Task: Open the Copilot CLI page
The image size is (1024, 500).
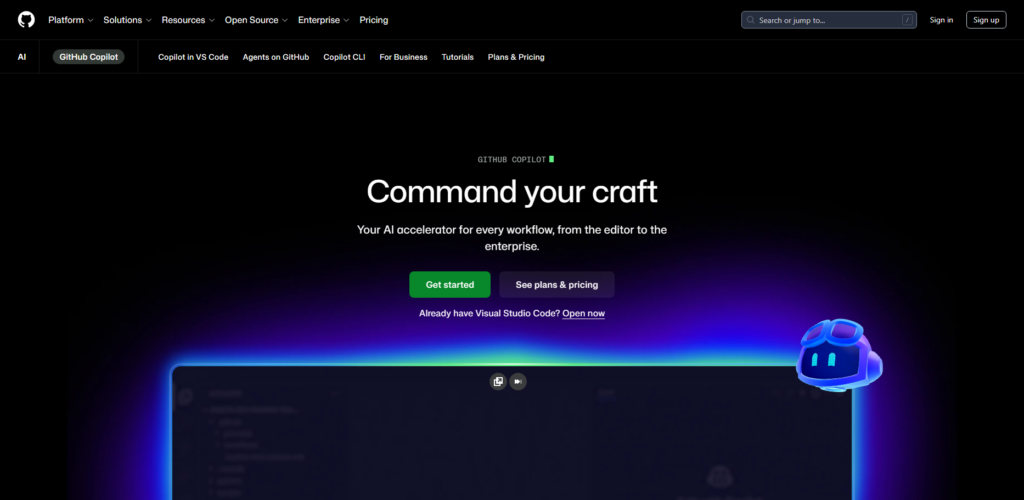Action: [344, 57]
